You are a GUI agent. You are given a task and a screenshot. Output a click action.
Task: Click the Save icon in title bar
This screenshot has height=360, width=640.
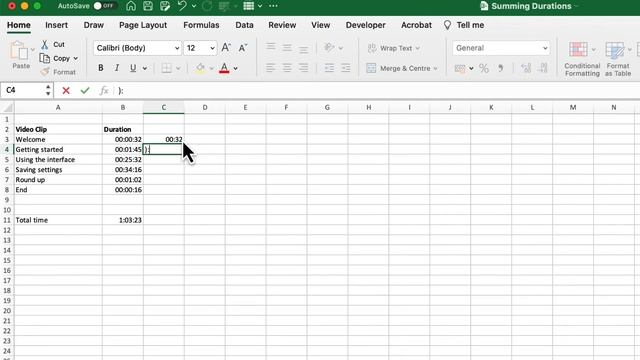pyautogui.click(x=148, y=6)
